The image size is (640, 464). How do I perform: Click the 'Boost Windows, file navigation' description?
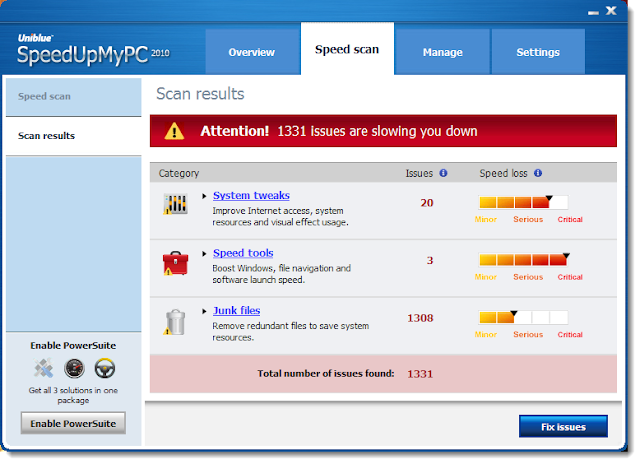coord(282,274)
